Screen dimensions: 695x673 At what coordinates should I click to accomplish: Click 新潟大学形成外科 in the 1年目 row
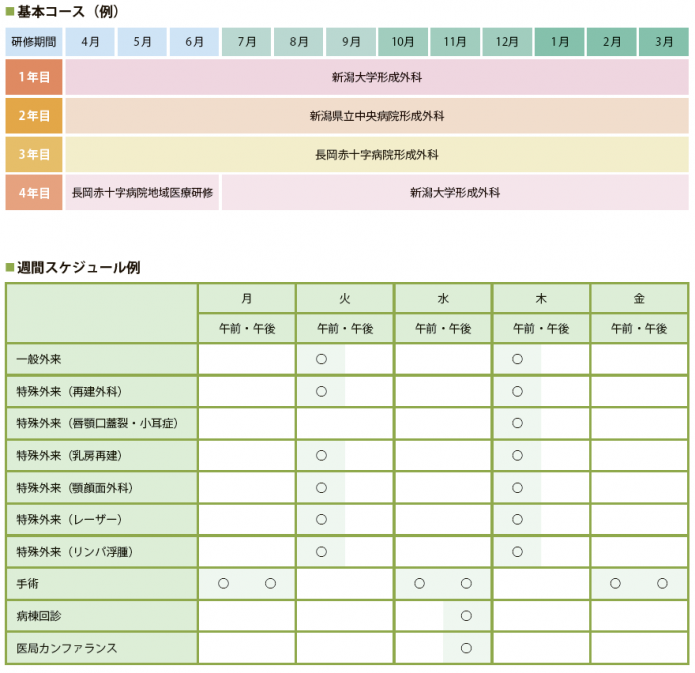tap(377, 77)
